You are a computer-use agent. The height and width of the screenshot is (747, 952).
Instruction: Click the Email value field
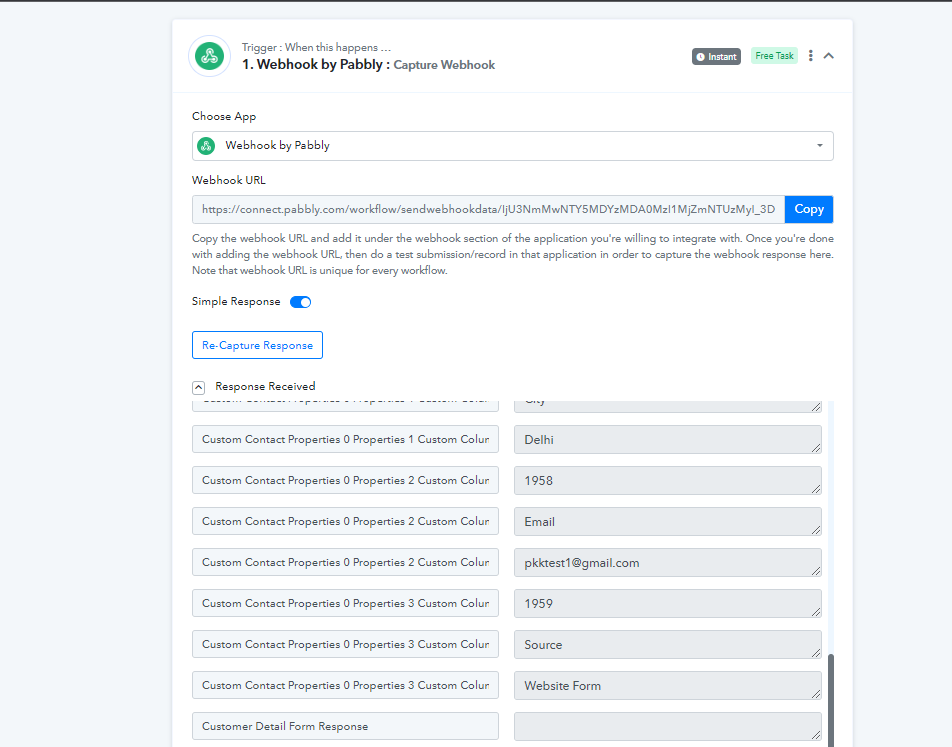[668, 522]
